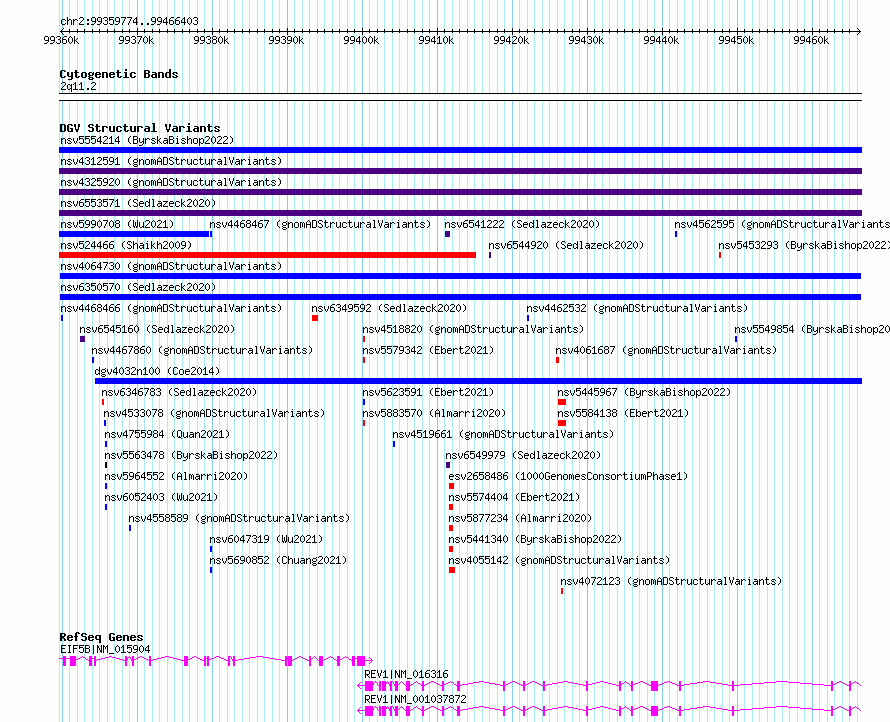Click the nsv6350570 (Sedlazeck2020) label
Screen dimensions: 890x722
click(138, 287)
